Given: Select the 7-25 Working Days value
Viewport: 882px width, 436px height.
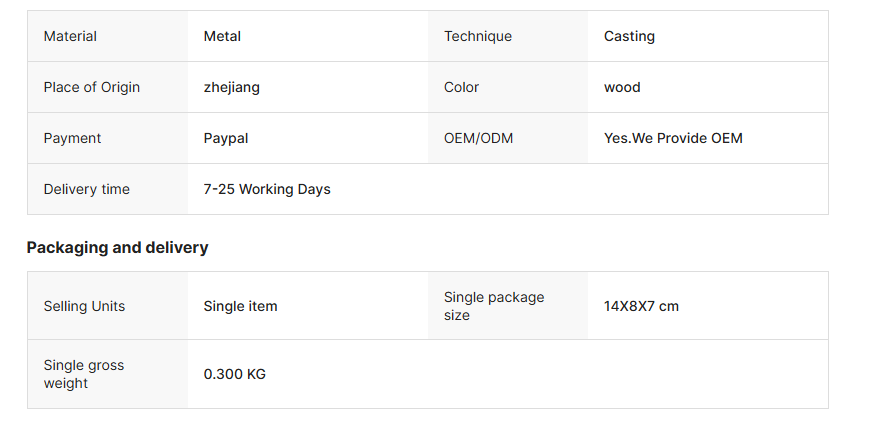Looking at the screenshot, I should point(267,190).
